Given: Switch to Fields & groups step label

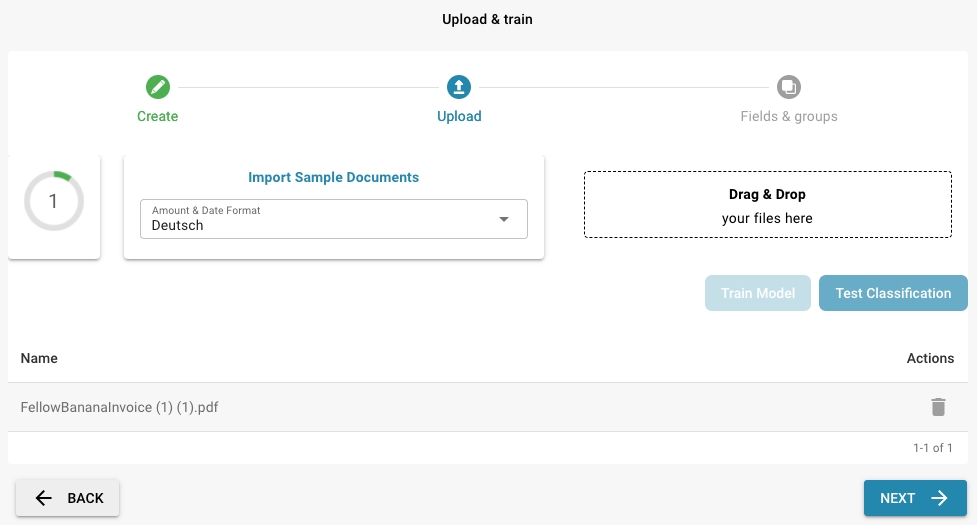Looking at the screenshot, I should click(x=788, y=116).
